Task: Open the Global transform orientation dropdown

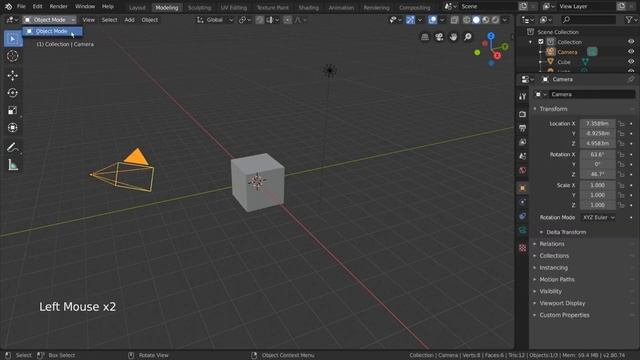Action: 215,20
